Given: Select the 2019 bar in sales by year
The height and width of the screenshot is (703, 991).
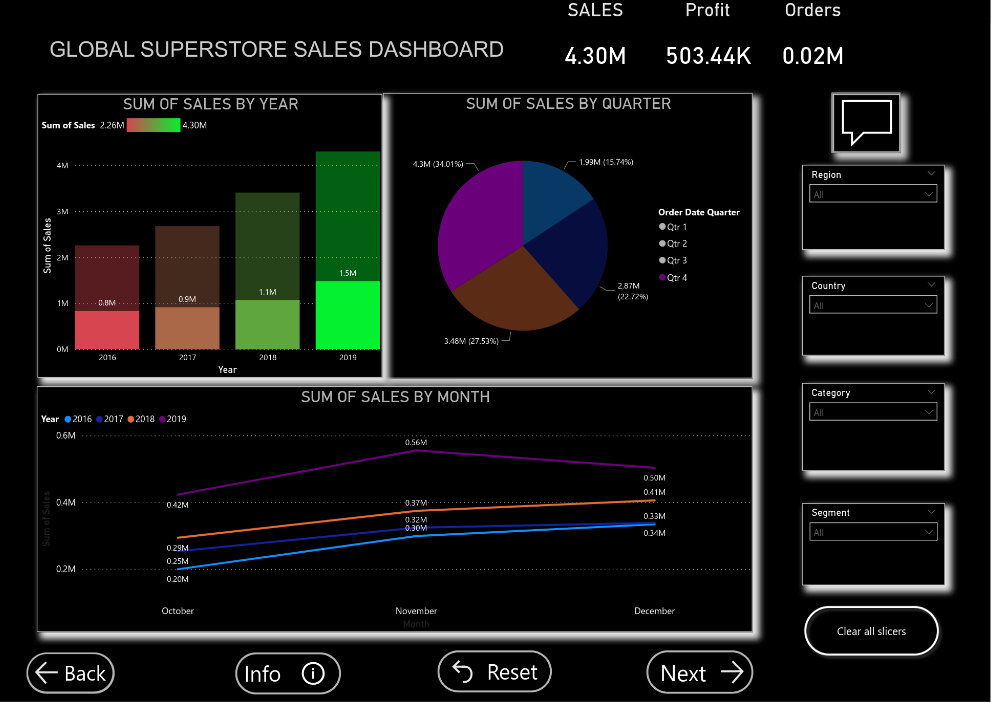Looking at the screenshot, I should tap(348, 250).
